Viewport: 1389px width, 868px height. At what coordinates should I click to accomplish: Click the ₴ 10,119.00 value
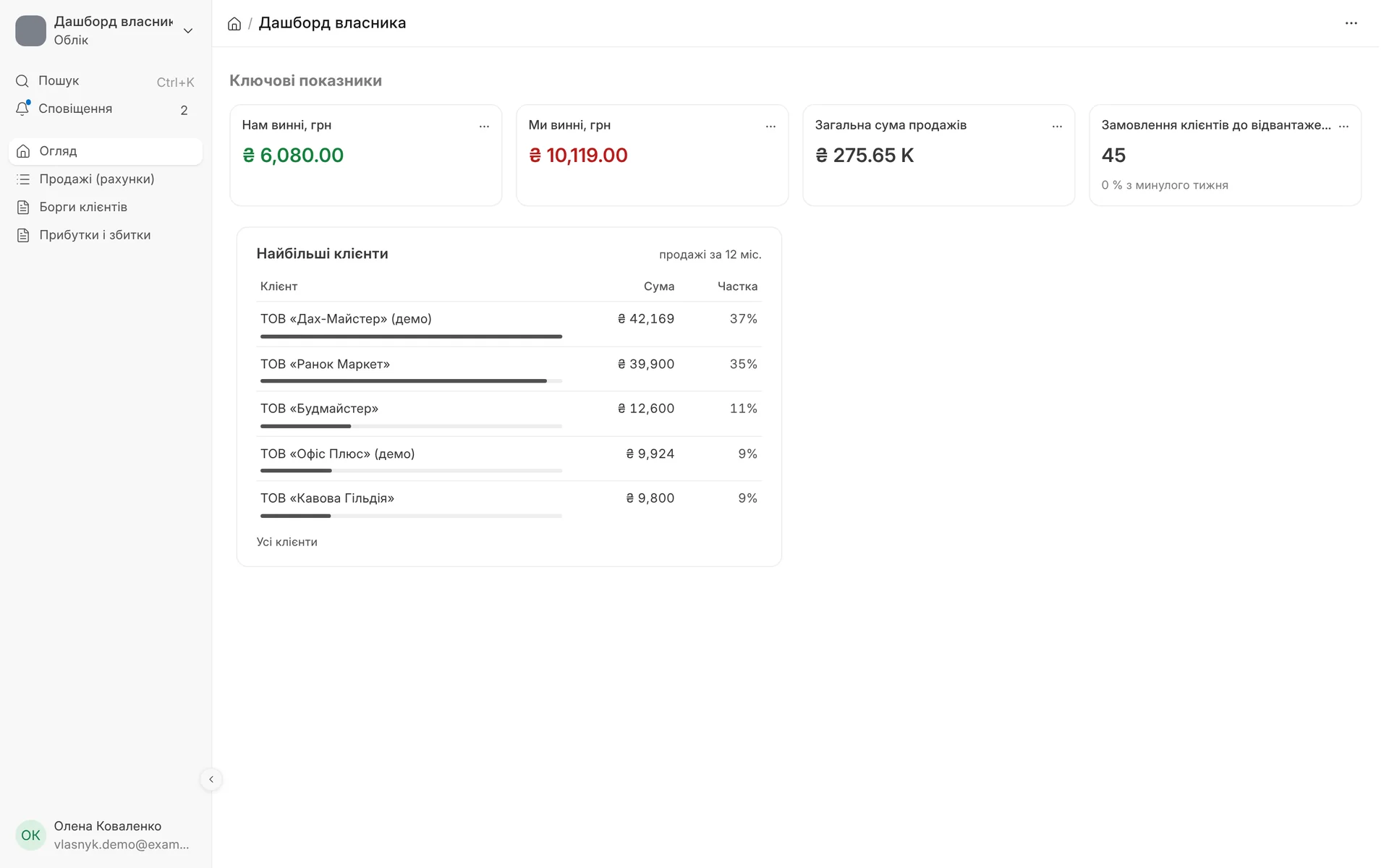pyautogui.click(x=578, y=156)
